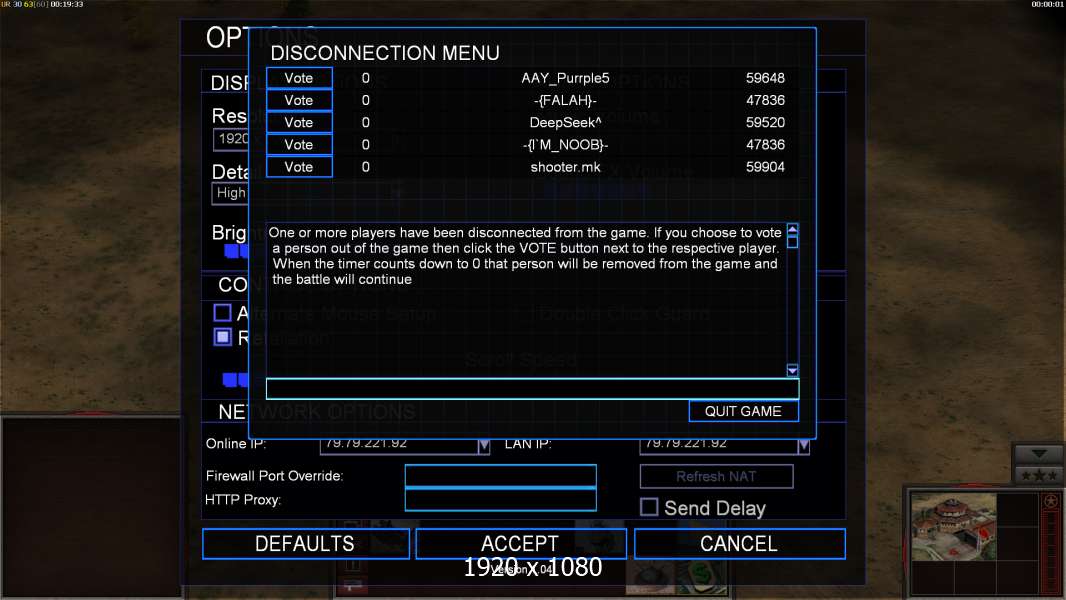Click the message box scroll up arrow
The image size is (1066, 600).
tap(792, 230)
